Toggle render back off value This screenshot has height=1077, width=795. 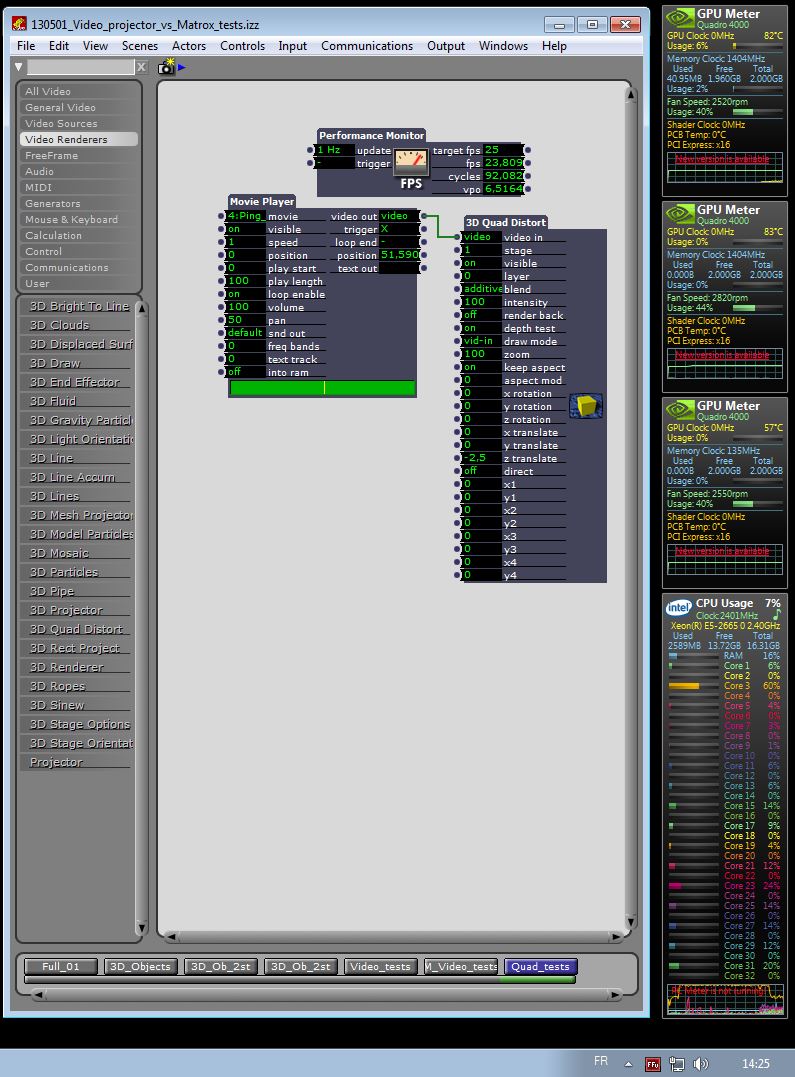482,315
